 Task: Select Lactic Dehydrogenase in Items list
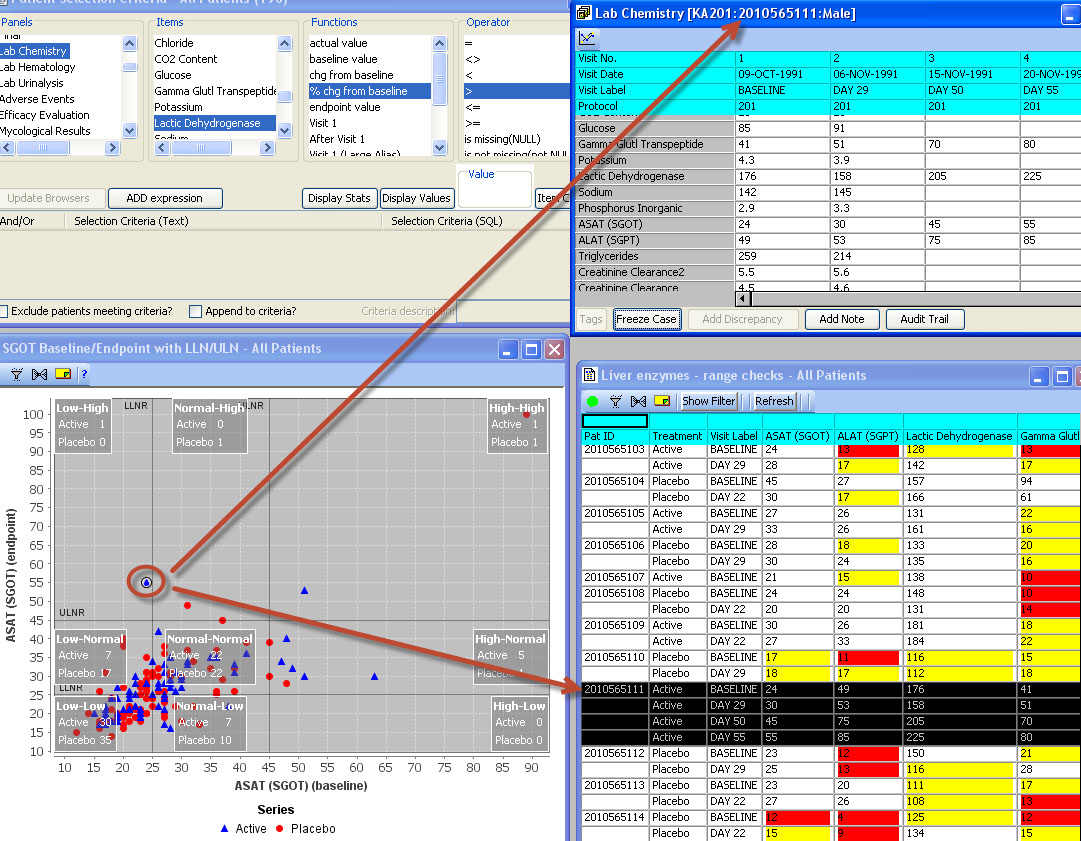tap(214, 123)
